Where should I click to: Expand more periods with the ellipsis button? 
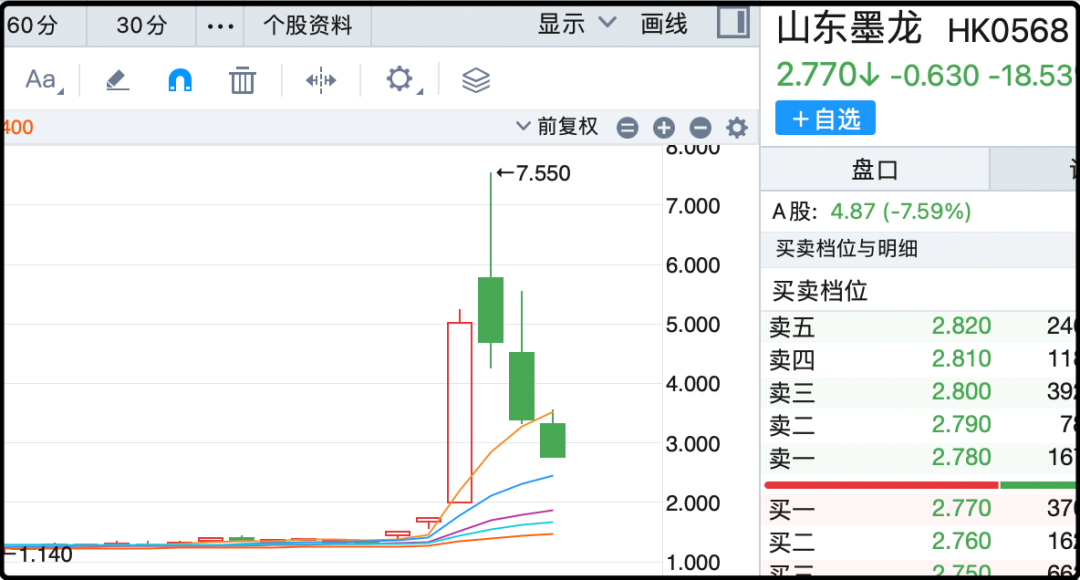point(220,26)
